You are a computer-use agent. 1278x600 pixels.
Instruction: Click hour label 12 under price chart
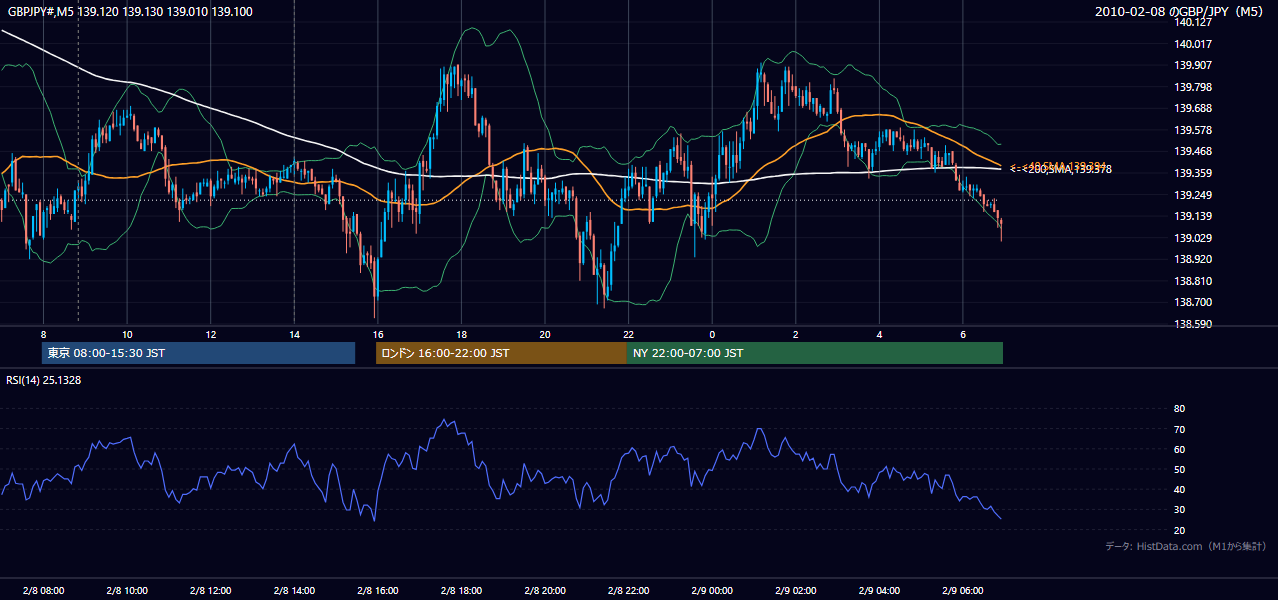point(210,334)
